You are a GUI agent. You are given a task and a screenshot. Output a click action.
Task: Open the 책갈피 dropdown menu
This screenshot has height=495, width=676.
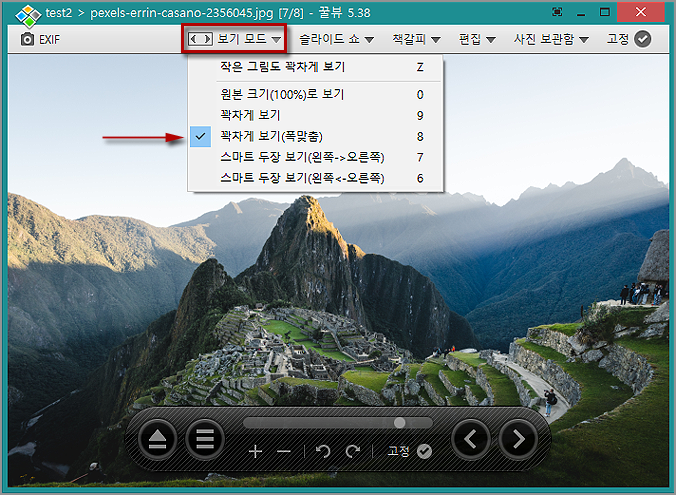click(416, 39)
